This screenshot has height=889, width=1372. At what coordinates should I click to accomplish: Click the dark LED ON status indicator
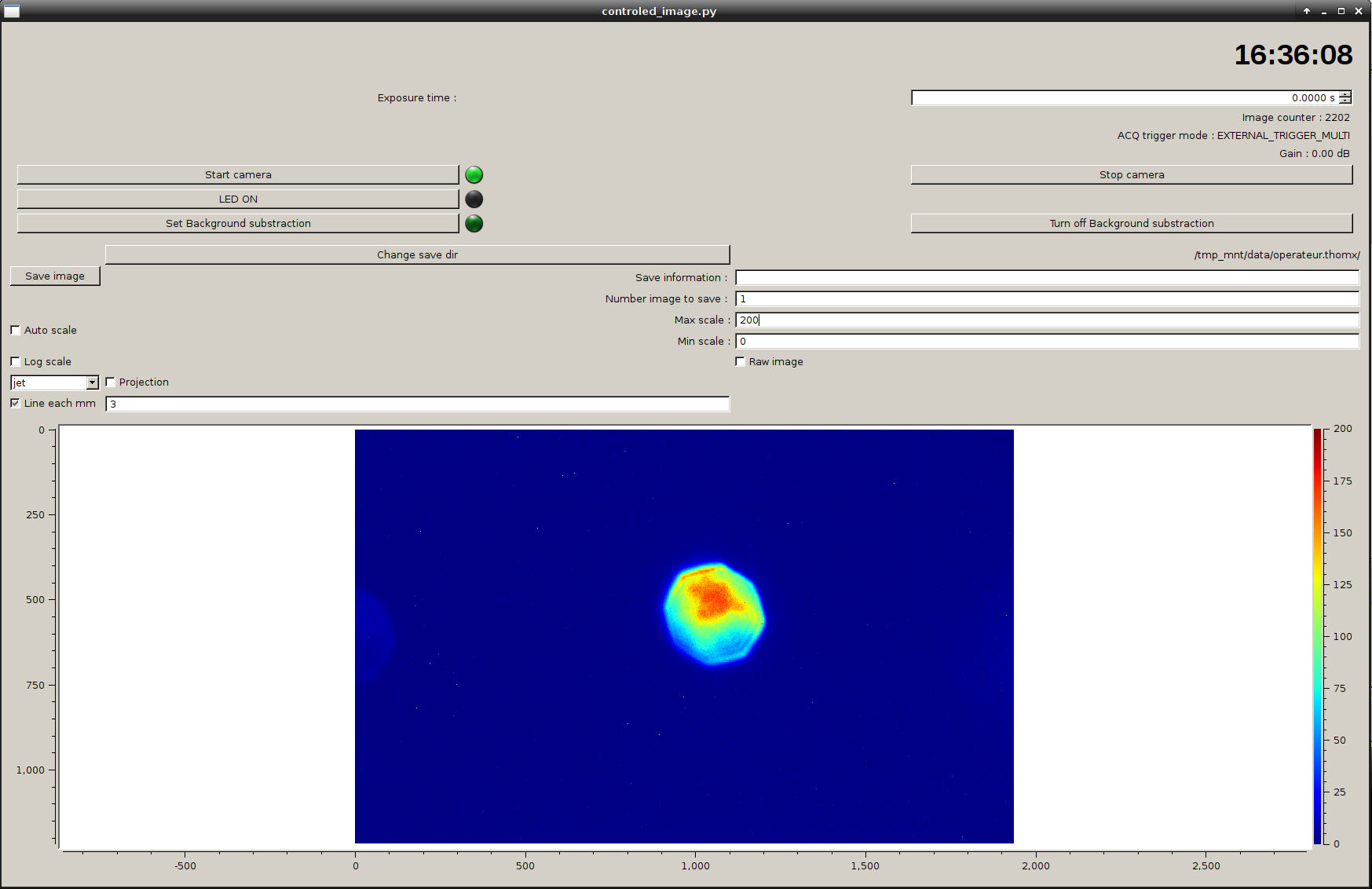474,199
